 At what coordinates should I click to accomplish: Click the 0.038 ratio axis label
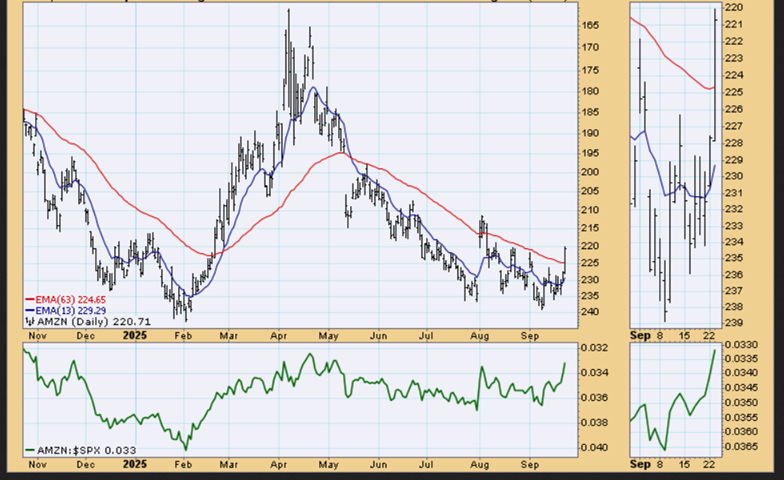tap(594, 423)
